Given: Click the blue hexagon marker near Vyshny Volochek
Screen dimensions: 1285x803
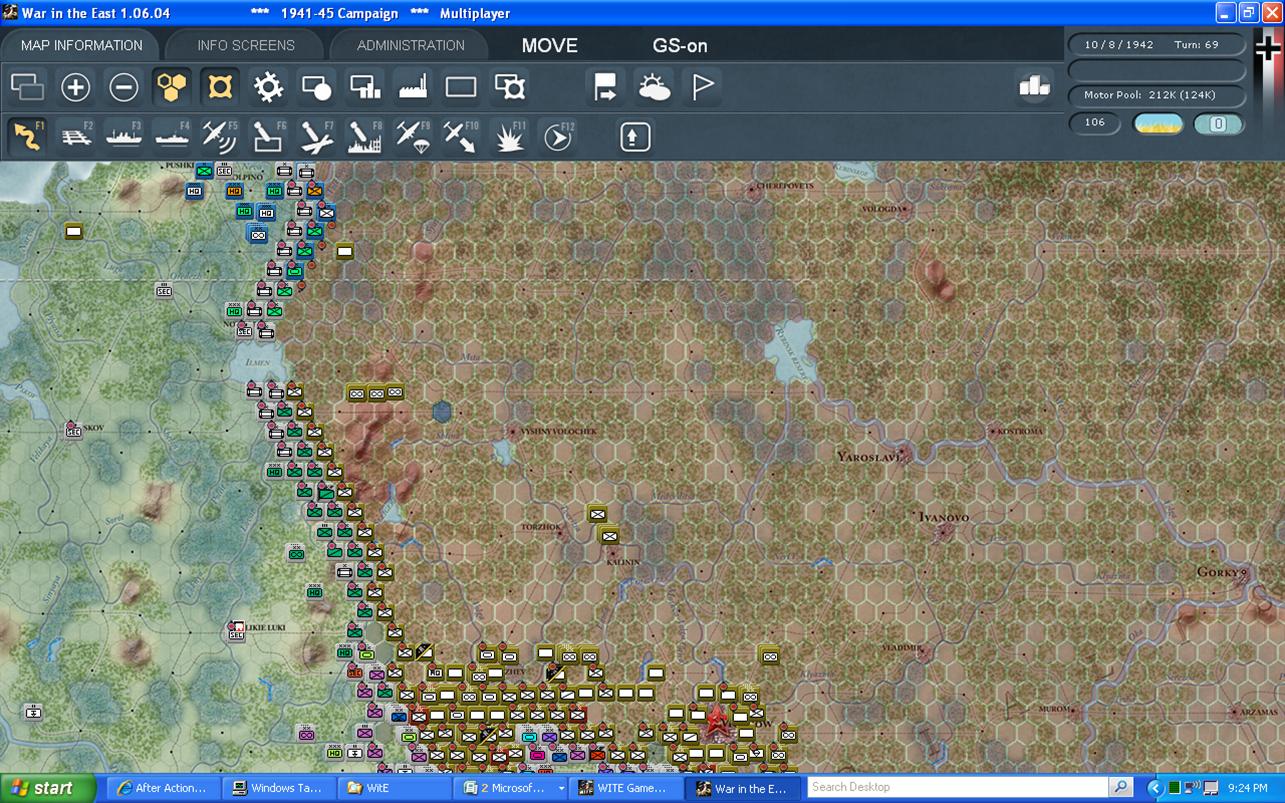Looking at the screenshot, I should pyautogui.click(x=441, y=410).
